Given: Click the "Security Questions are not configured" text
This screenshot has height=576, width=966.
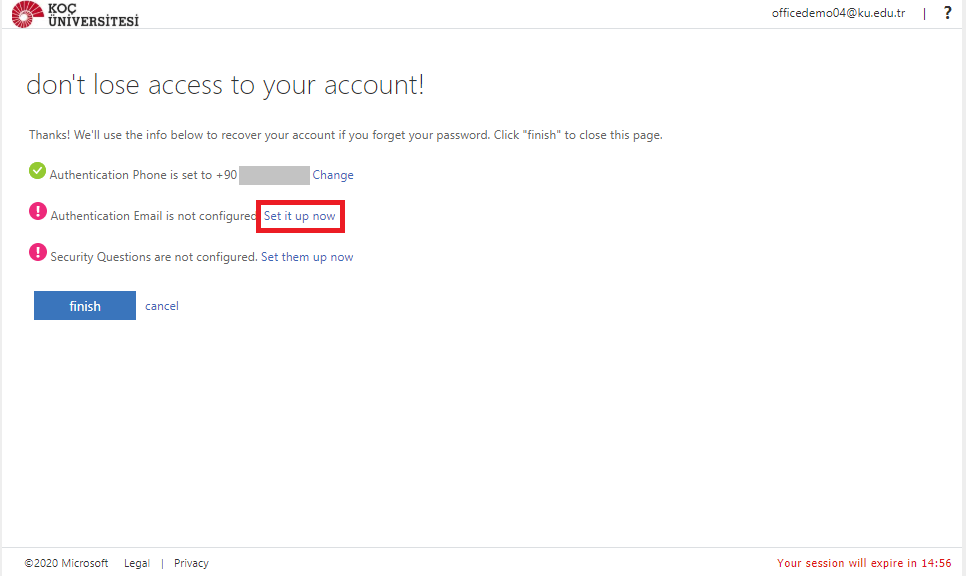Looking at the screenshot, I should [x=153, y=257].
